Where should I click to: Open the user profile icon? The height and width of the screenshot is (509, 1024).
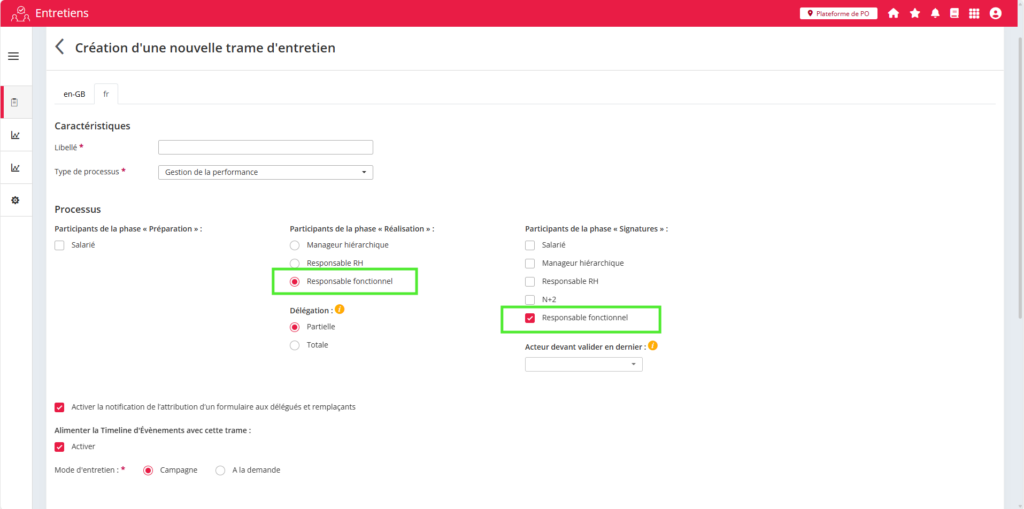(995, 13)
